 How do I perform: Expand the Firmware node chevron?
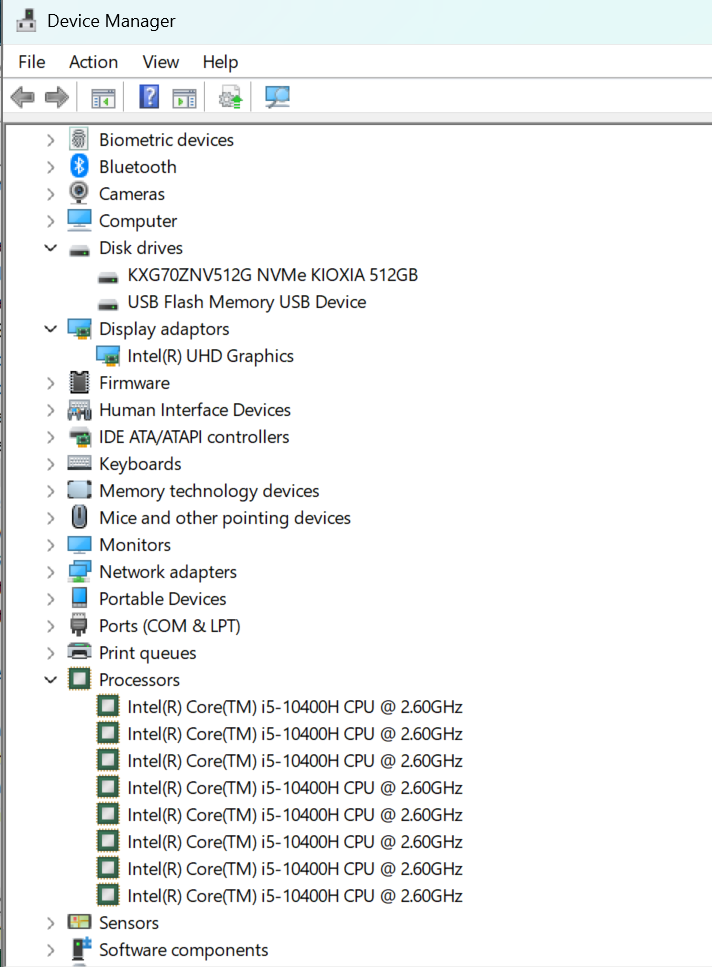pyautogui.click(x=51, y=383)
